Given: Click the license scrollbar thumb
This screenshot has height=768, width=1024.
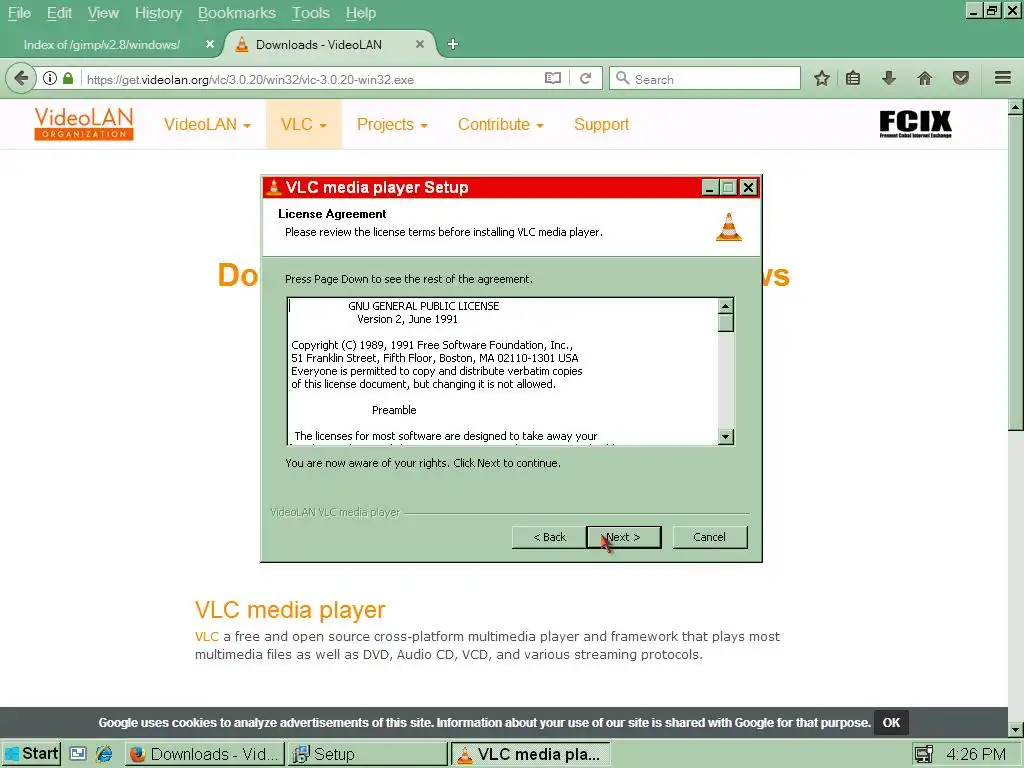Looking at the screenshot, I should tap(726, 323).
